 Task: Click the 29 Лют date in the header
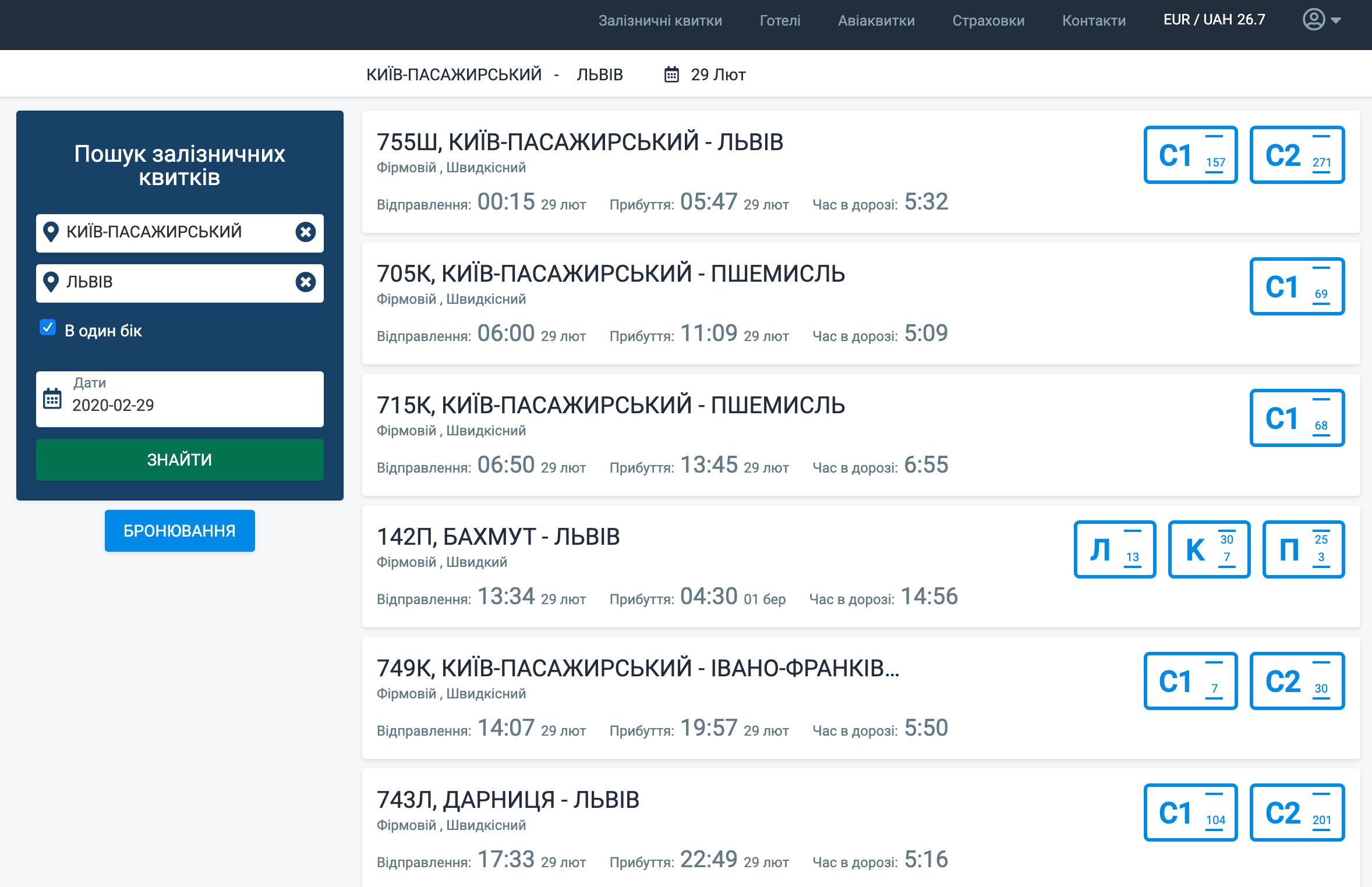click(718, 74)
